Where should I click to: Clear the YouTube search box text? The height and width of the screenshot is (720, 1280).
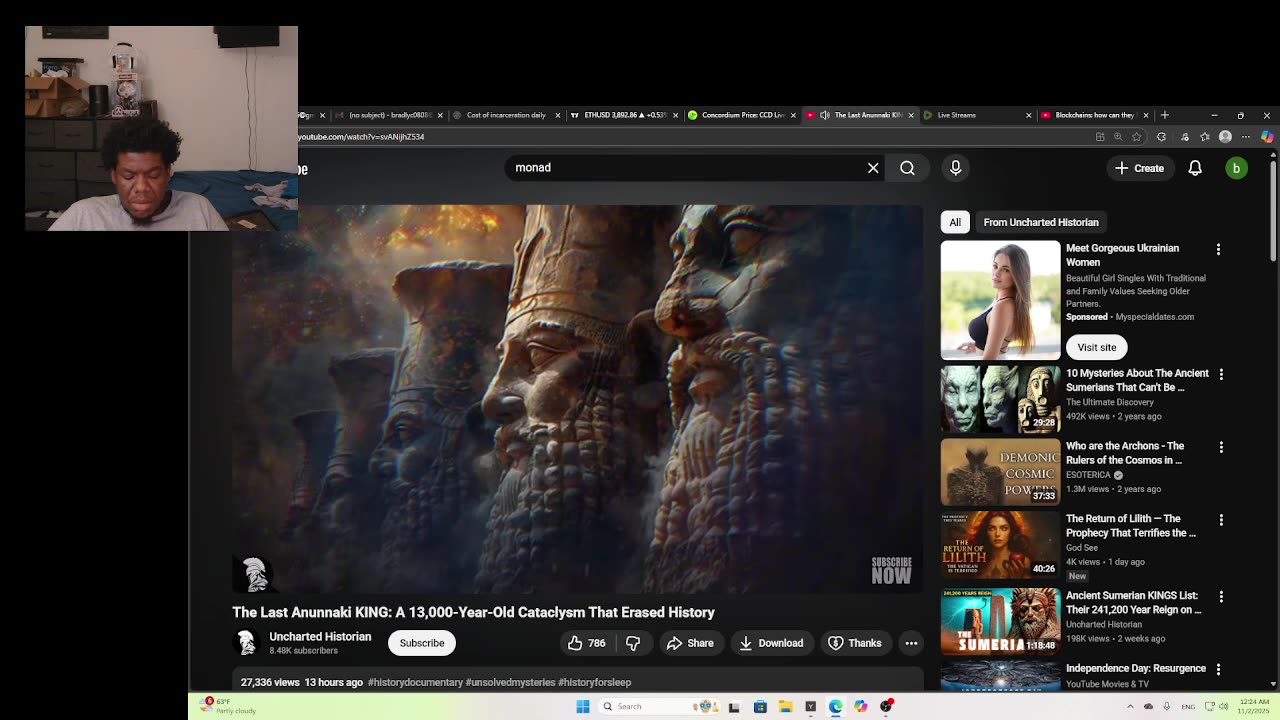[x=873, y=168]
